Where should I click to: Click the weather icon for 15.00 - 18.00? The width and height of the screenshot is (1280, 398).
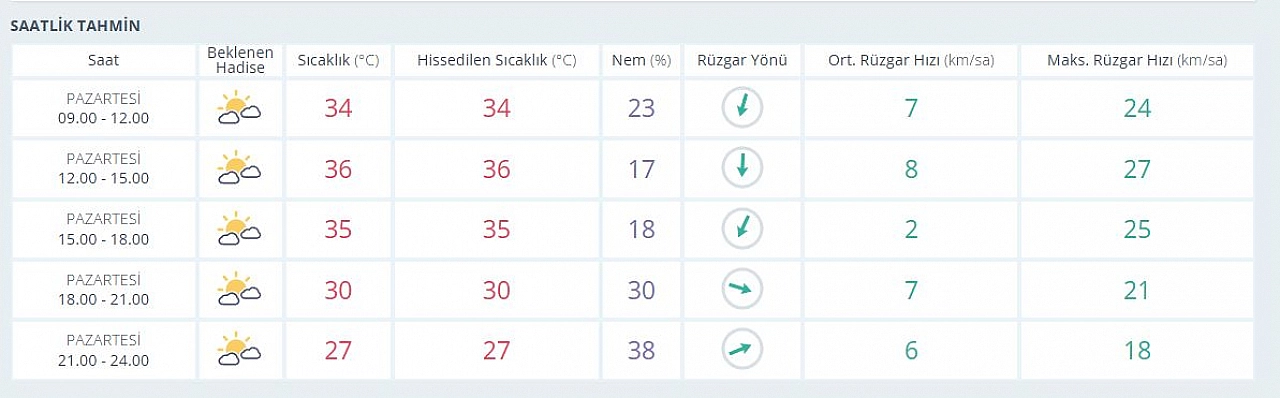240,229
